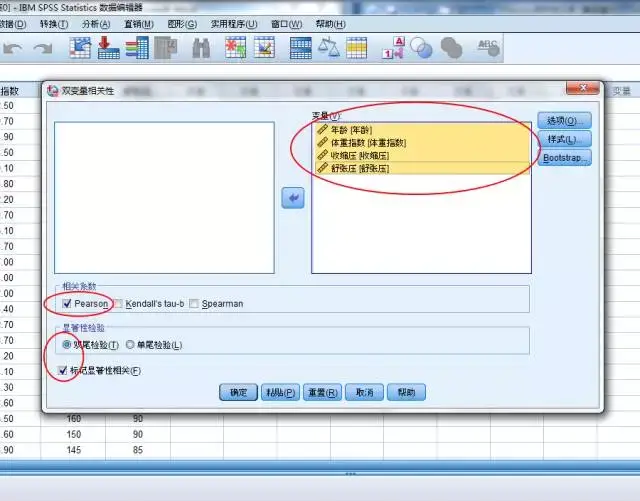The width and height of the screenshot is (640, 501).
Task: Click the Insert Variable icon
Action: click(x=264, y=48)
